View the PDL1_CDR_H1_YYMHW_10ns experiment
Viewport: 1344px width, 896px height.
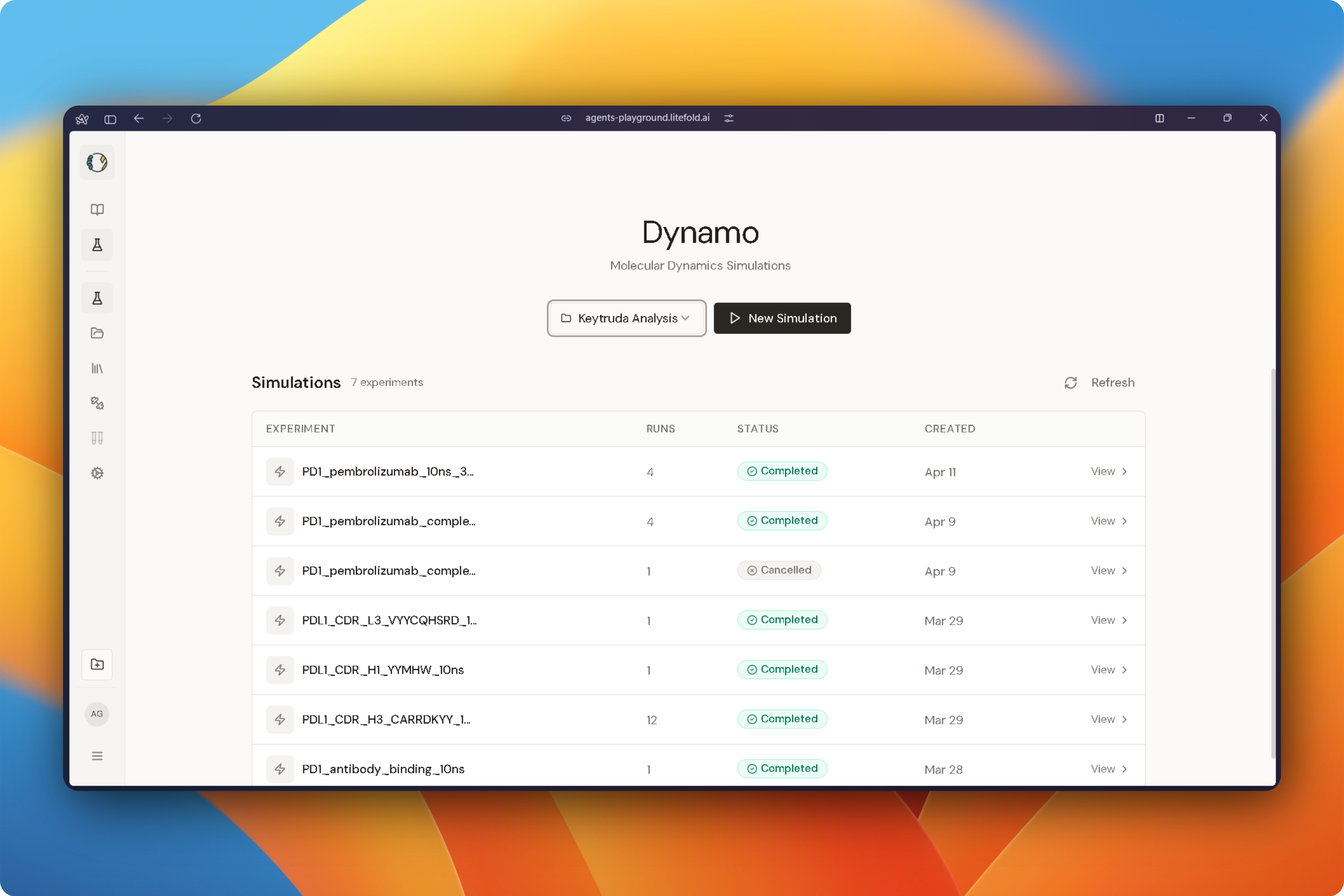click(x=1108, y=670)
